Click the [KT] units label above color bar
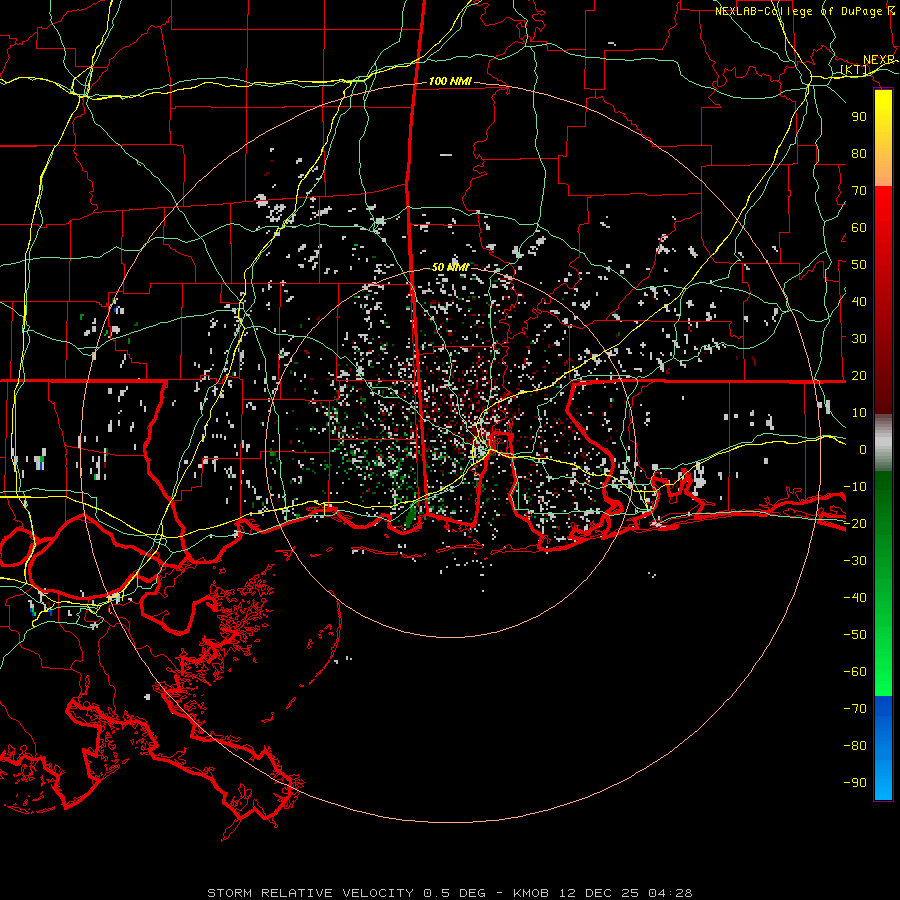 point(855,70)
